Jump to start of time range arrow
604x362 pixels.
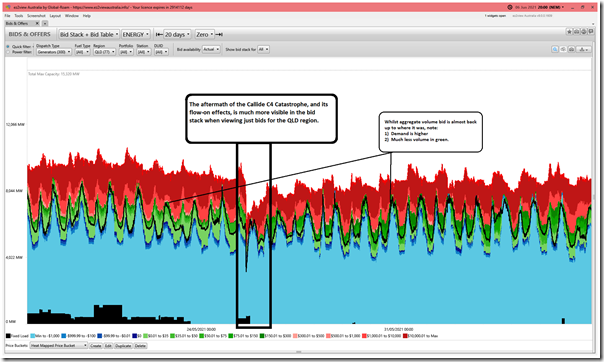(x=159, y=35)
